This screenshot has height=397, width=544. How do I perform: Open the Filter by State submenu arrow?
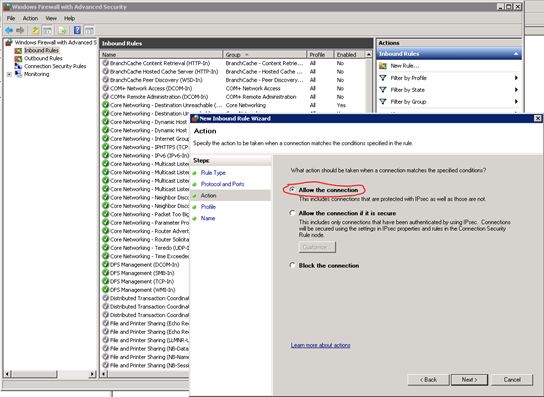pyautogui.click(x=516, y=90)
